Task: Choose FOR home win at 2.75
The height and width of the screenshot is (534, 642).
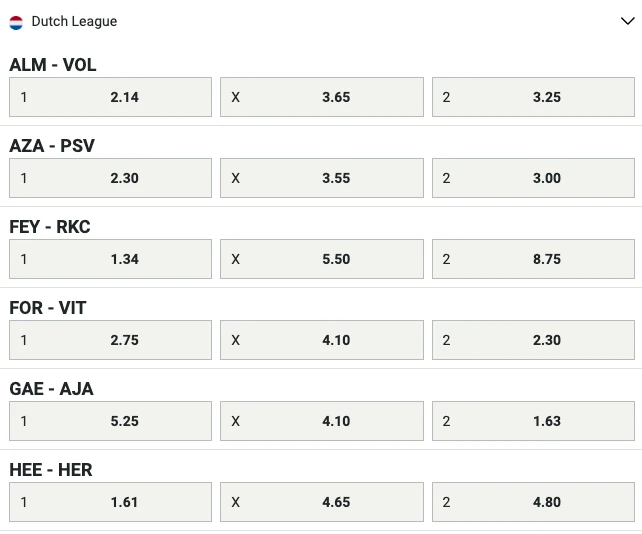Action: coord(110,340)
